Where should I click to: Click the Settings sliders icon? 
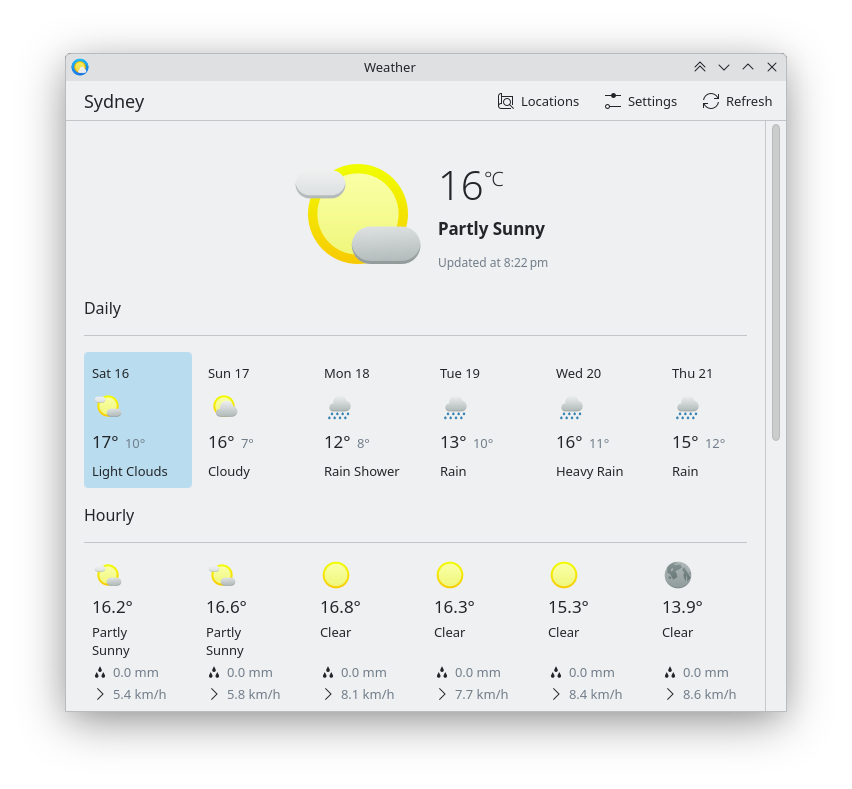point(613,101)
